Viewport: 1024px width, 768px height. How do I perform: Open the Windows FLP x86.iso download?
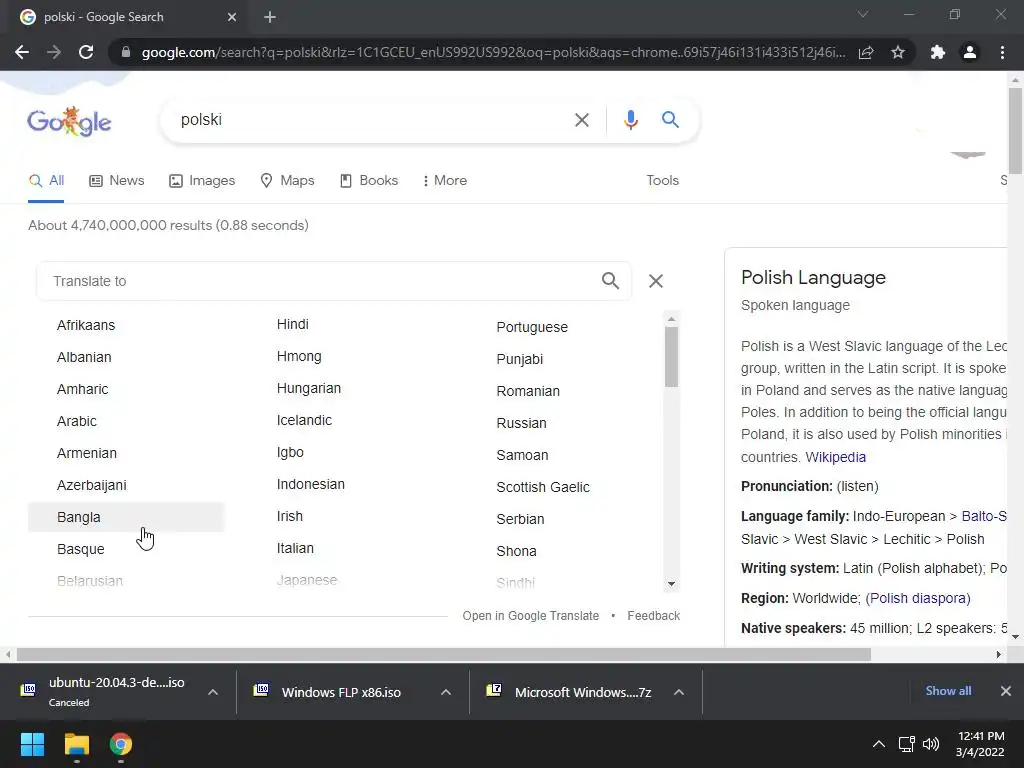(x=341, y=692)
